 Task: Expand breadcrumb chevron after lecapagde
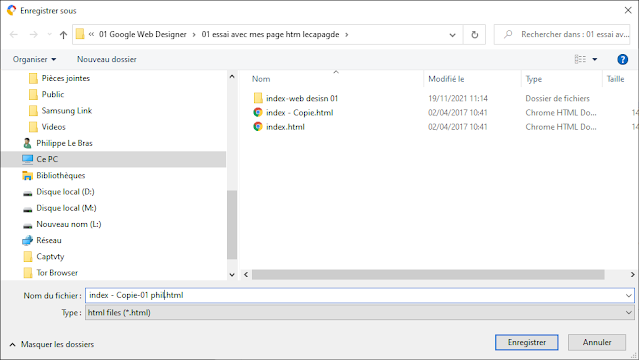347,35
